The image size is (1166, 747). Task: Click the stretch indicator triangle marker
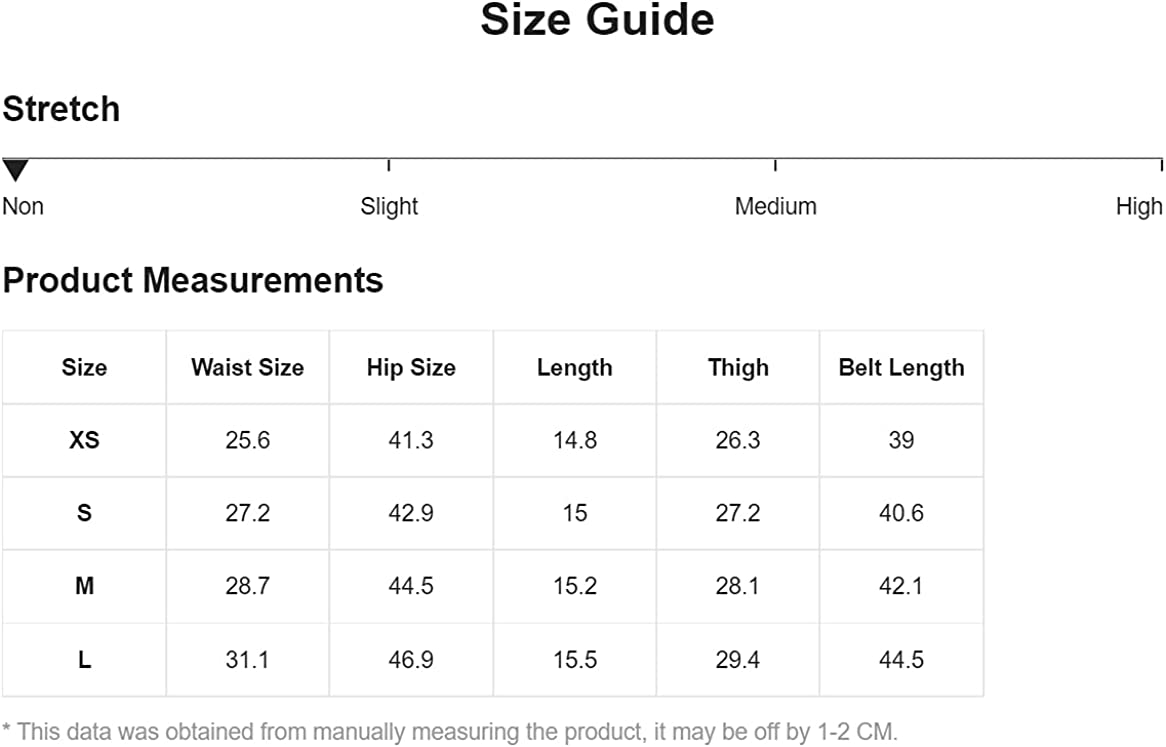point(15,170)
